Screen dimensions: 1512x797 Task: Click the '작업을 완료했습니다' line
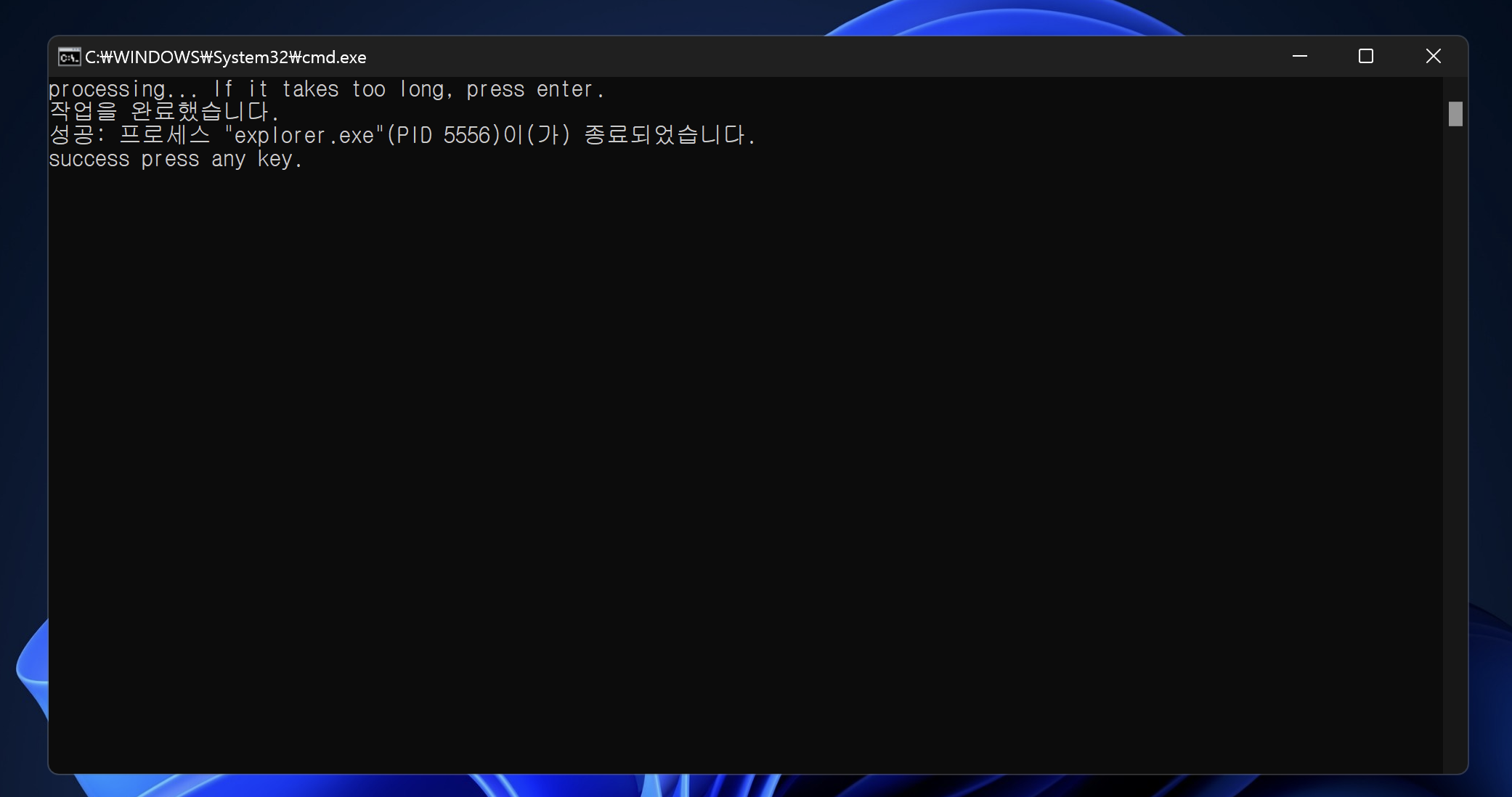163,112
